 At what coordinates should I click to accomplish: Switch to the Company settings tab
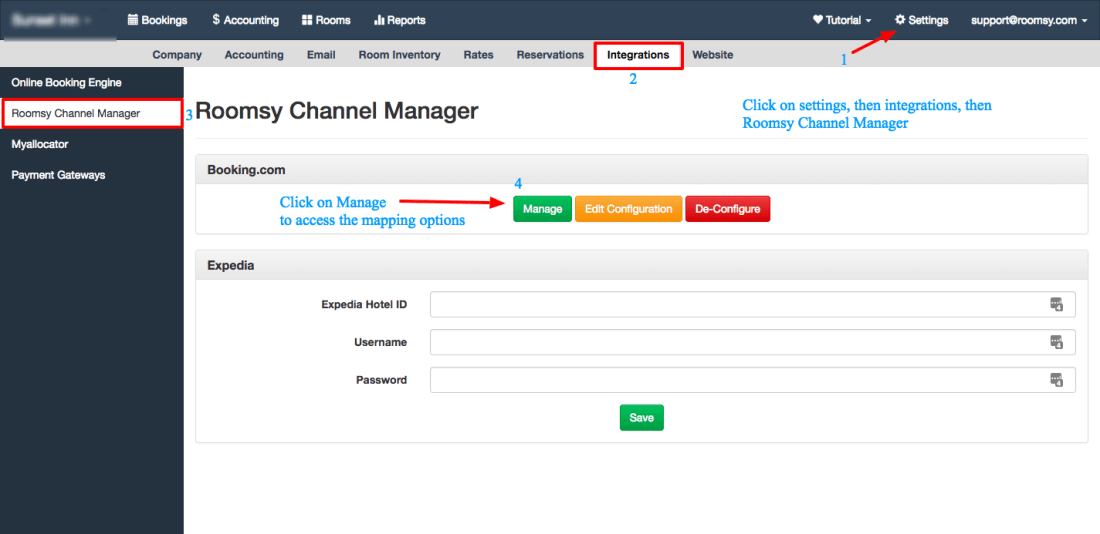(x=177, y=55)
